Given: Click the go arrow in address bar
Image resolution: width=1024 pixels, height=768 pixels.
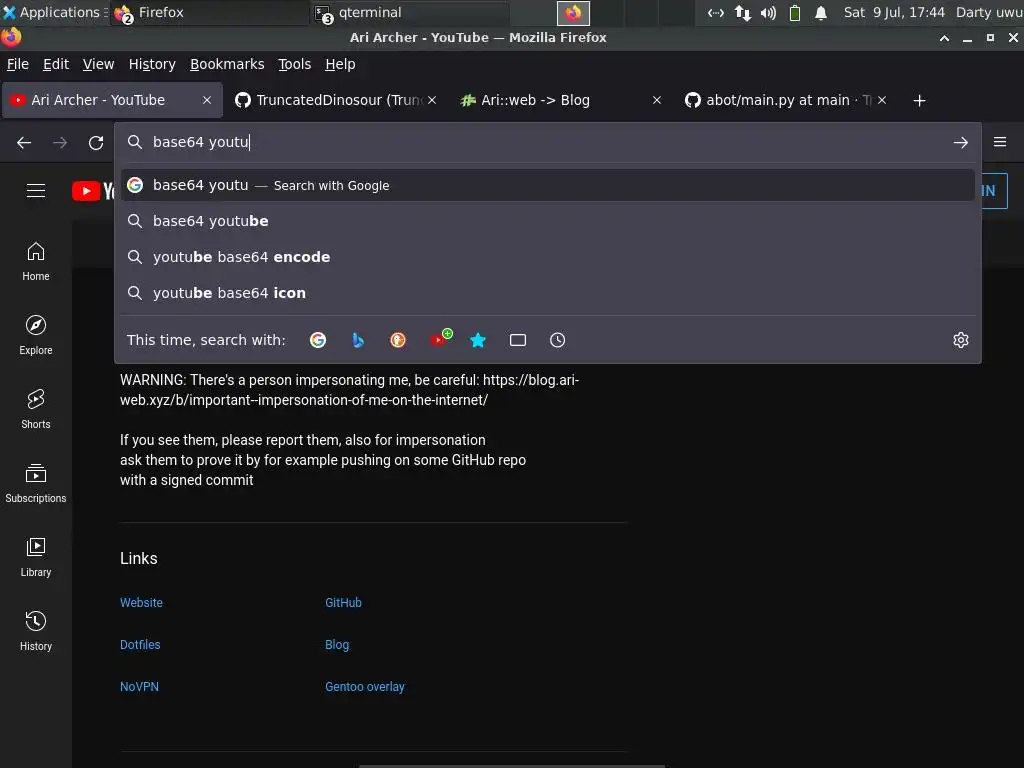Looking at the screenshot, I should tap(960, 142).
